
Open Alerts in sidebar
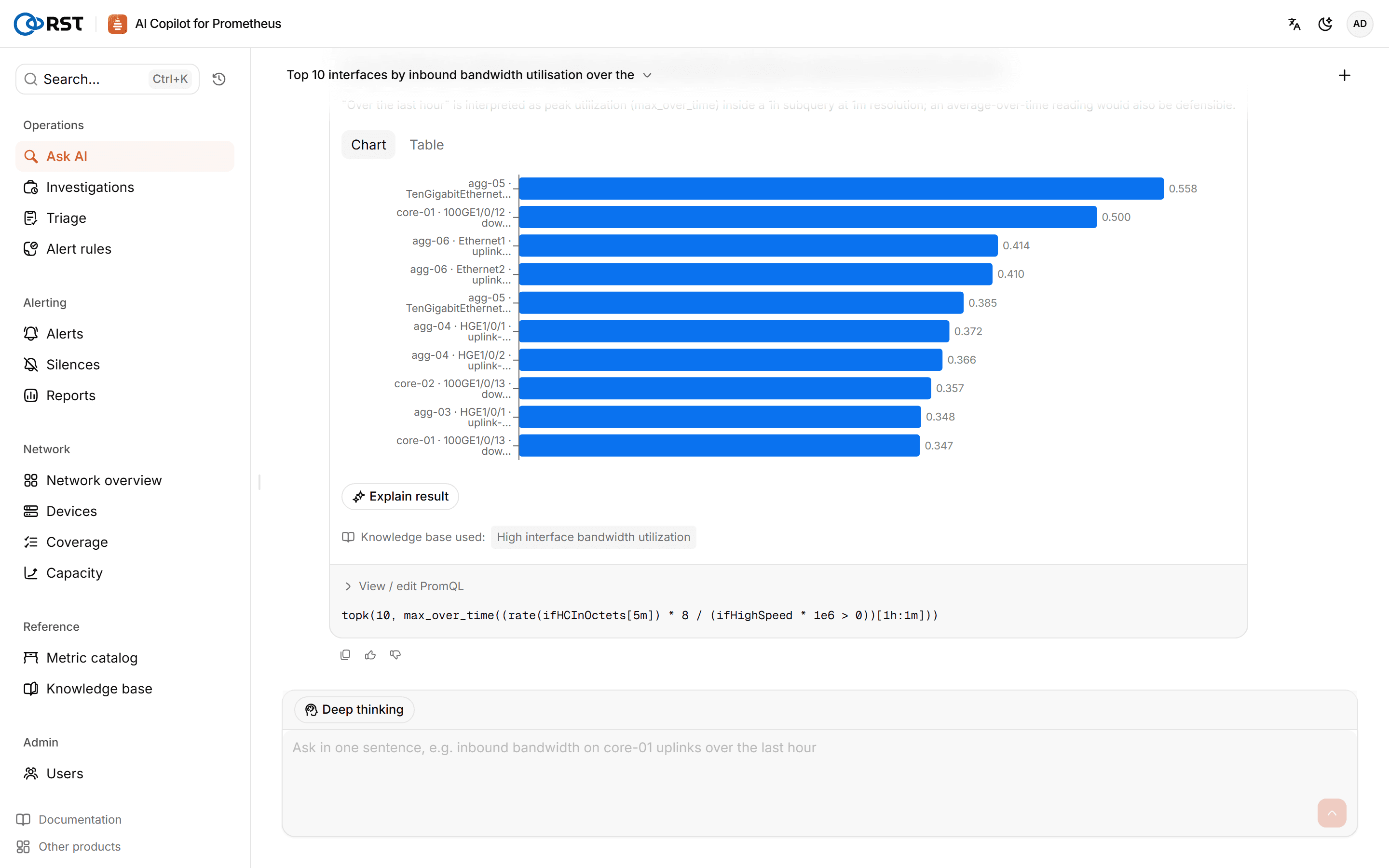[x=124, y=334]
